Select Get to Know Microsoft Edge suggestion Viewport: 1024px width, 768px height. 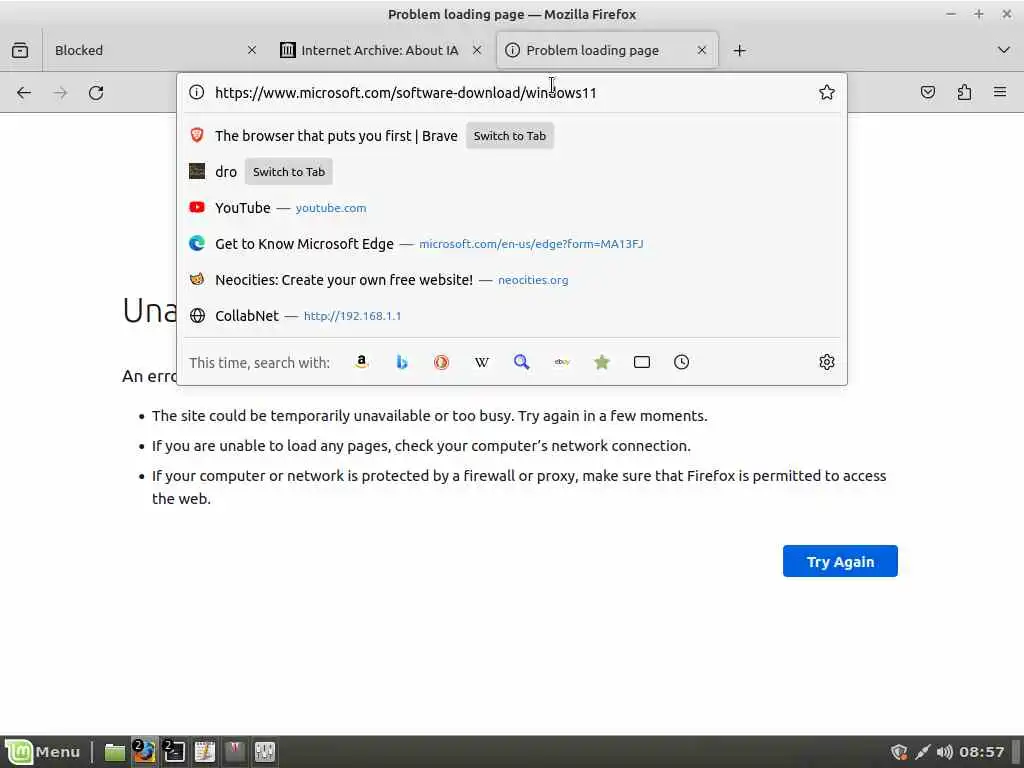pyautogui.click(x=512, y=244)
